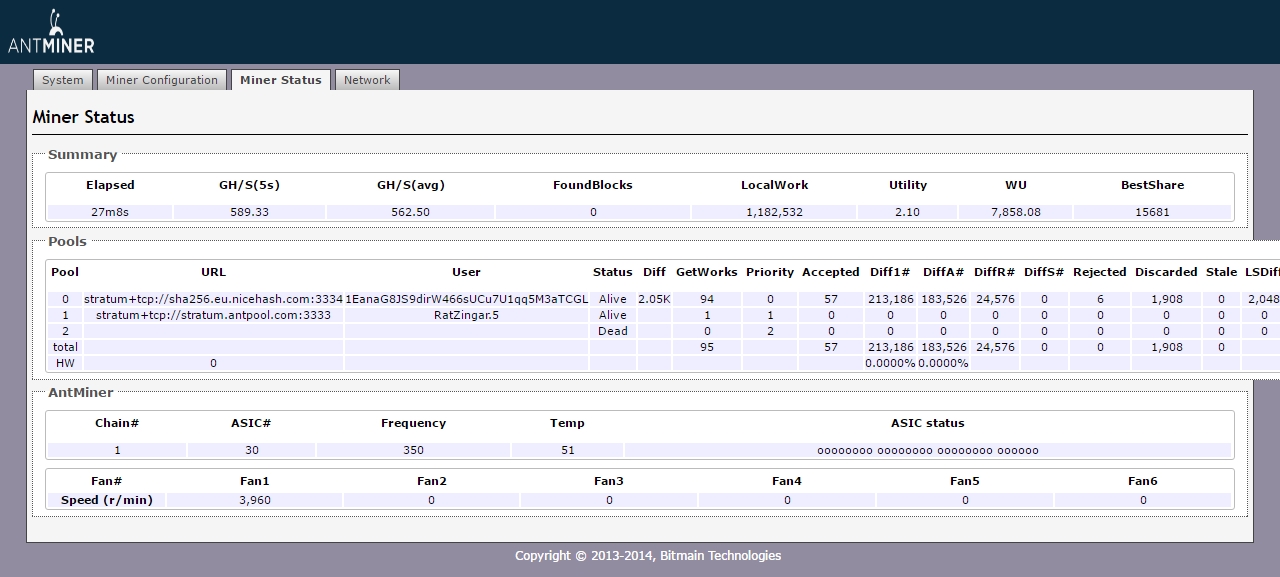1280x577 pixels.
Task: Click the Accepted column header
Action: point(830,272)
